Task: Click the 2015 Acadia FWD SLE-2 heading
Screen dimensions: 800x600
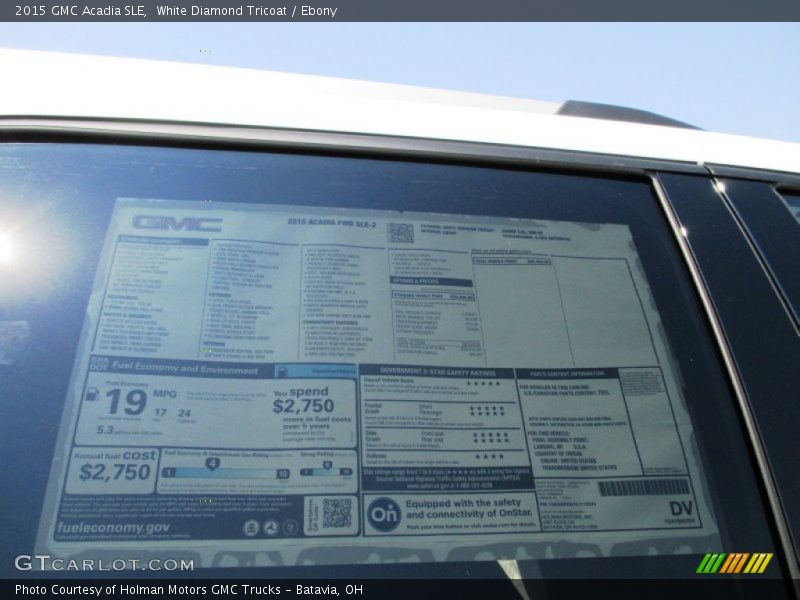Action: [x=330, y=222]
